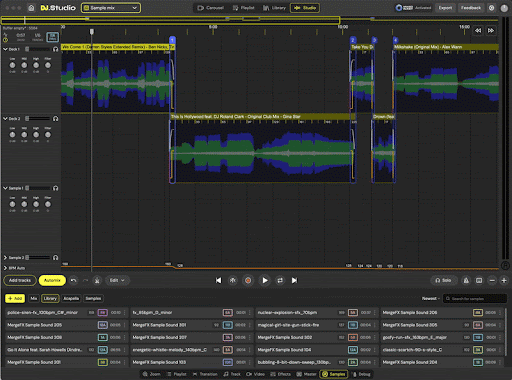Click the Undo arrow icon
Screen dimensions: 512x380
click(74, 280)
